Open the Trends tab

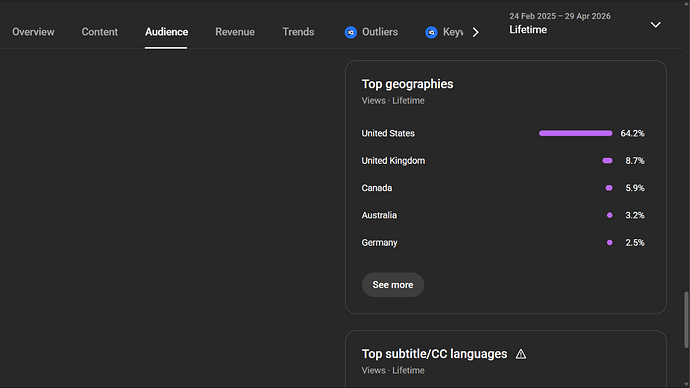click(x=298, y=32)
